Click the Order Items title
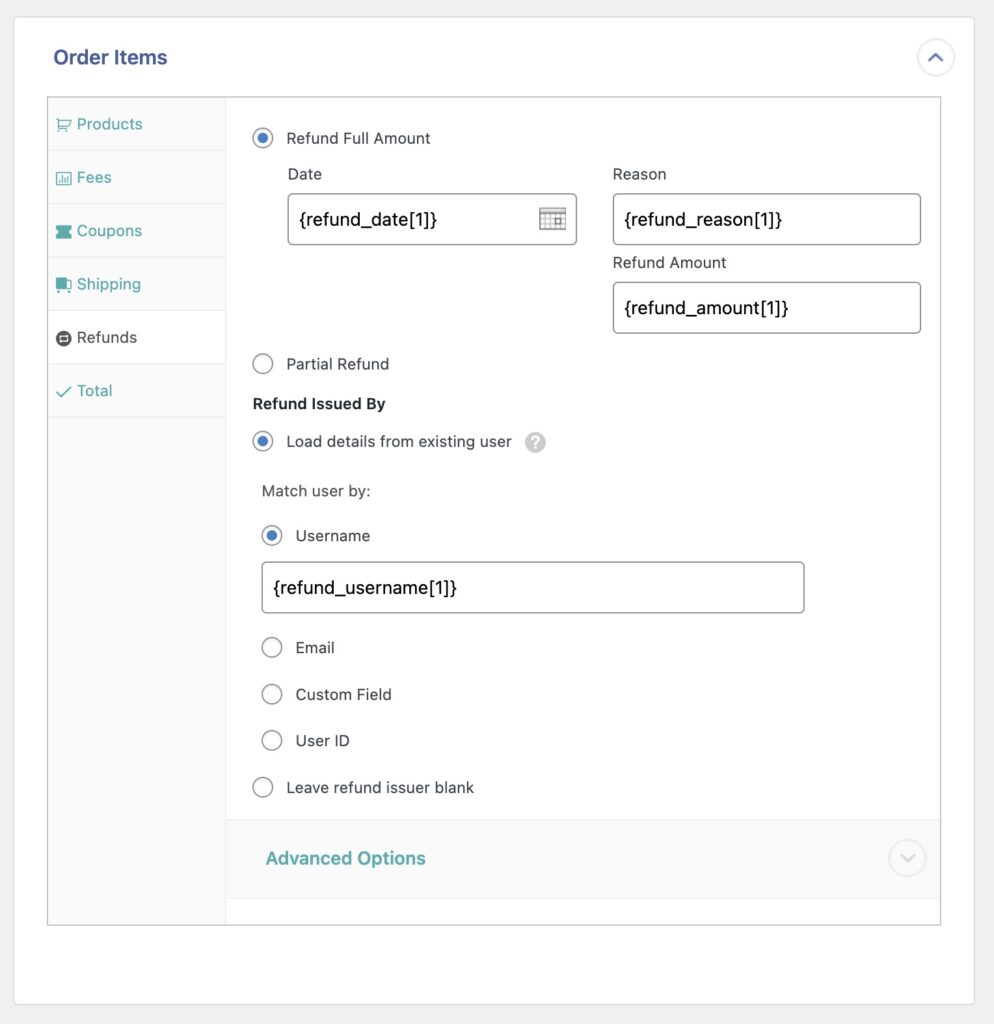Image resolution: width=994 pixels, height=1024 pixels. pyautogui.click(x=110, y=57)
